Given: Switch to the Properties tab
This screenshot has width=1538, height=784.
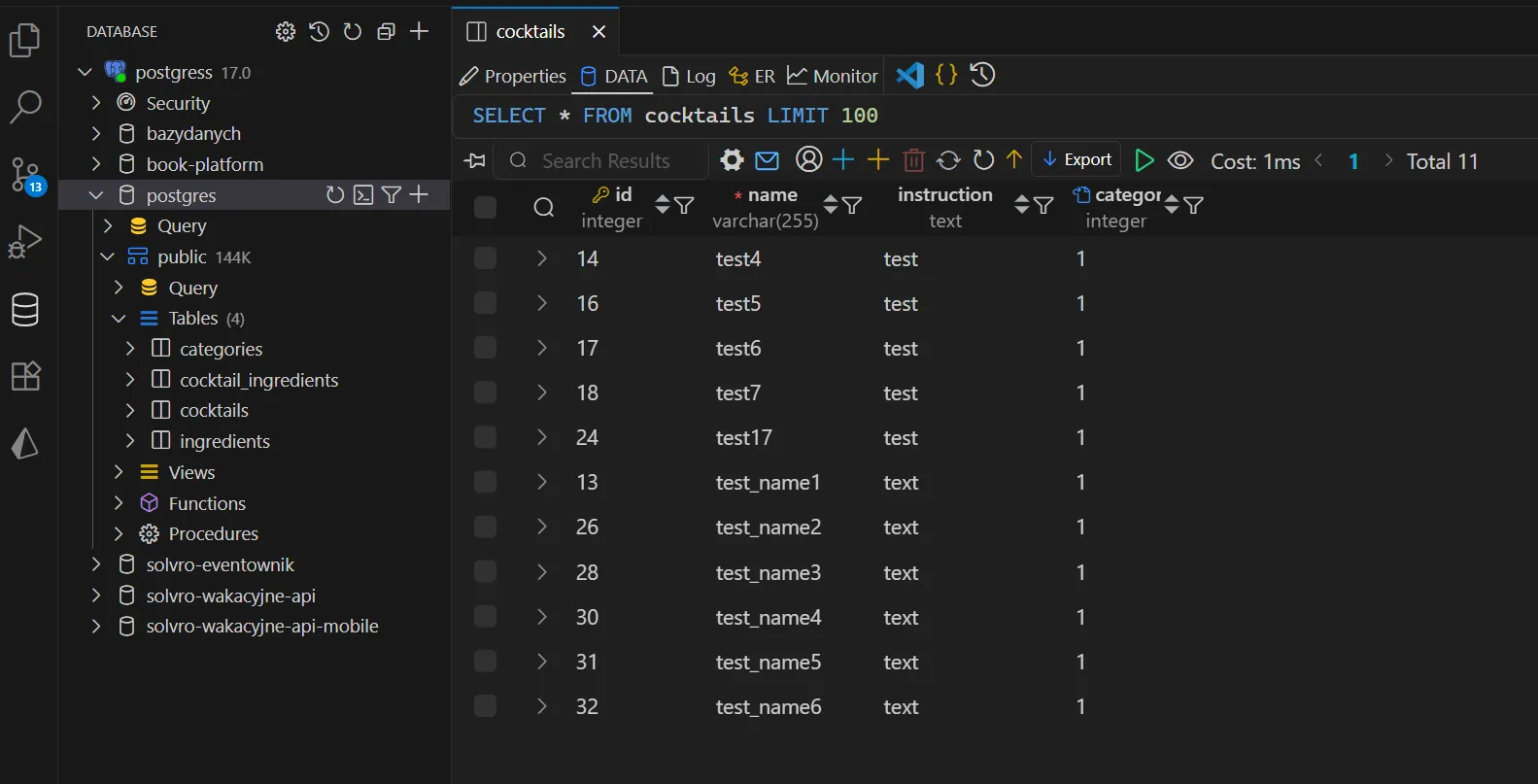Looking at the screenshot, I should point(513,76).
